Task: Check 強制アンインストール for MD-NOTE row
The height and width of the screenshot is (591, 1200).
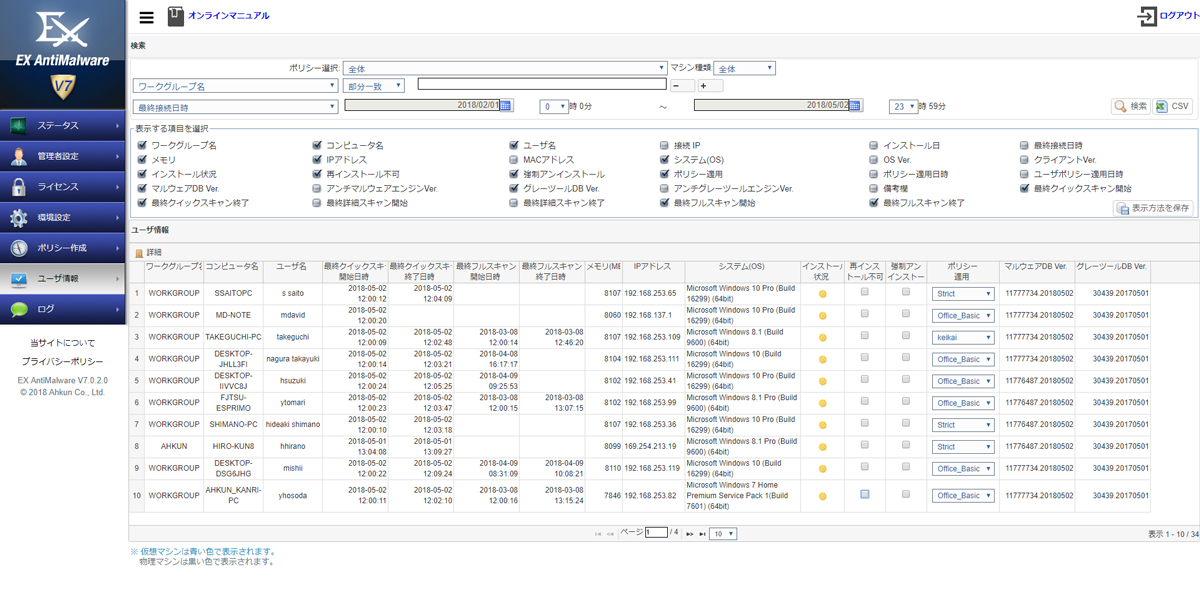Action: coord(906,314)
